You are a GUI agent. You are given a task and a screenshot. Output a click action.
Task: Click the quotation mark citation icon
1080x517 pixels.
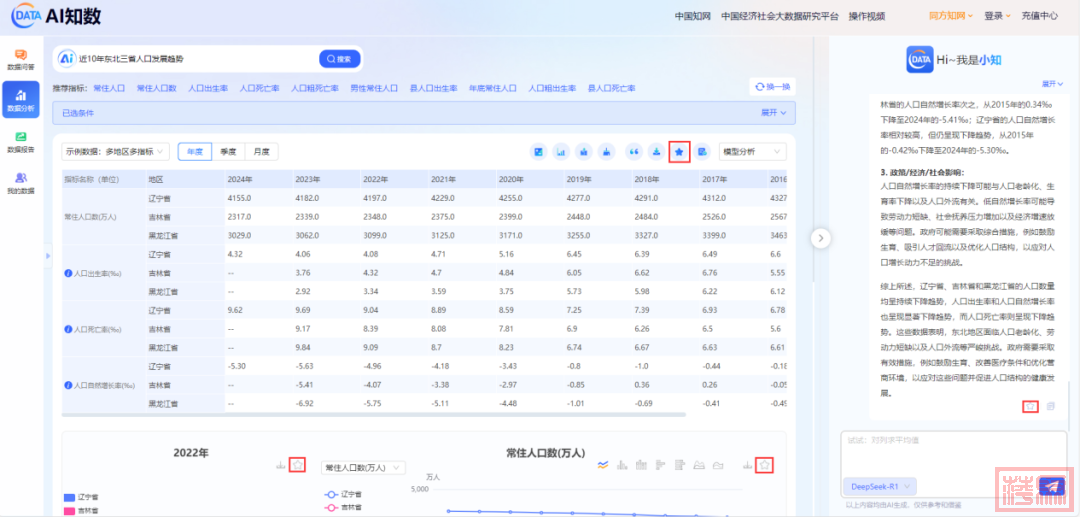point(632,152)
